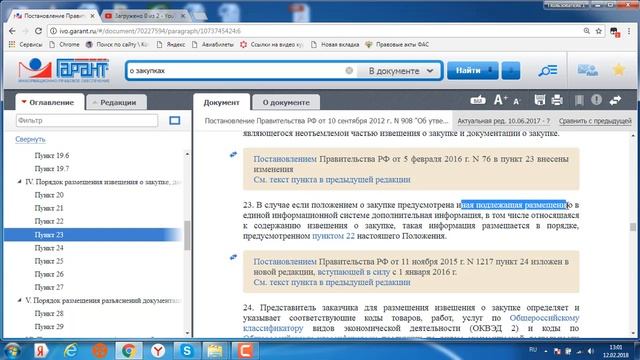Screen dimensions: 640x360
Task: Click the Фильтр input field
Action: tap(87, 120)
